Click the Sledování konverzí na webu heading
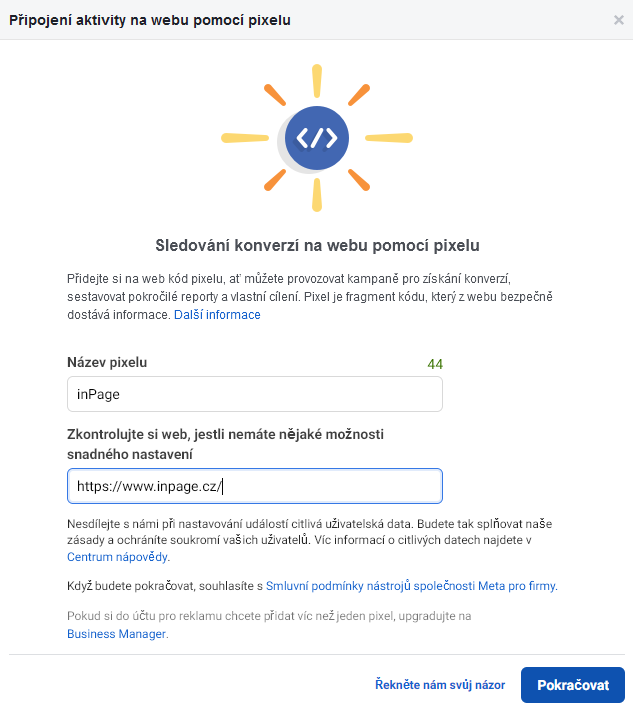 pyautogui.click(x=317, y=245)
